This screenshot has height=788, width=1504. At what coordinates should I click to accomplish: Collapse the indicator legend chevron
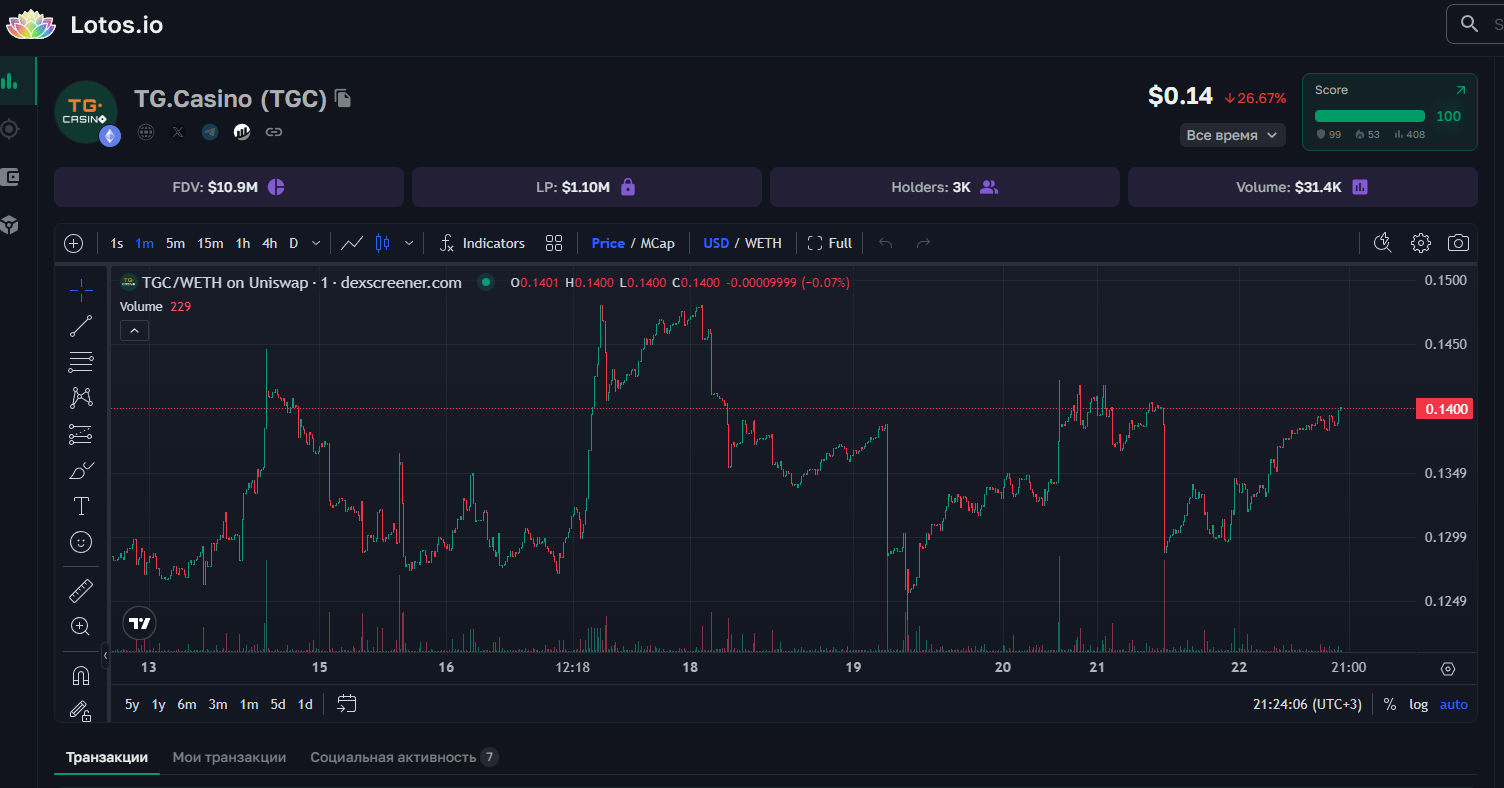tap(134, 330)
